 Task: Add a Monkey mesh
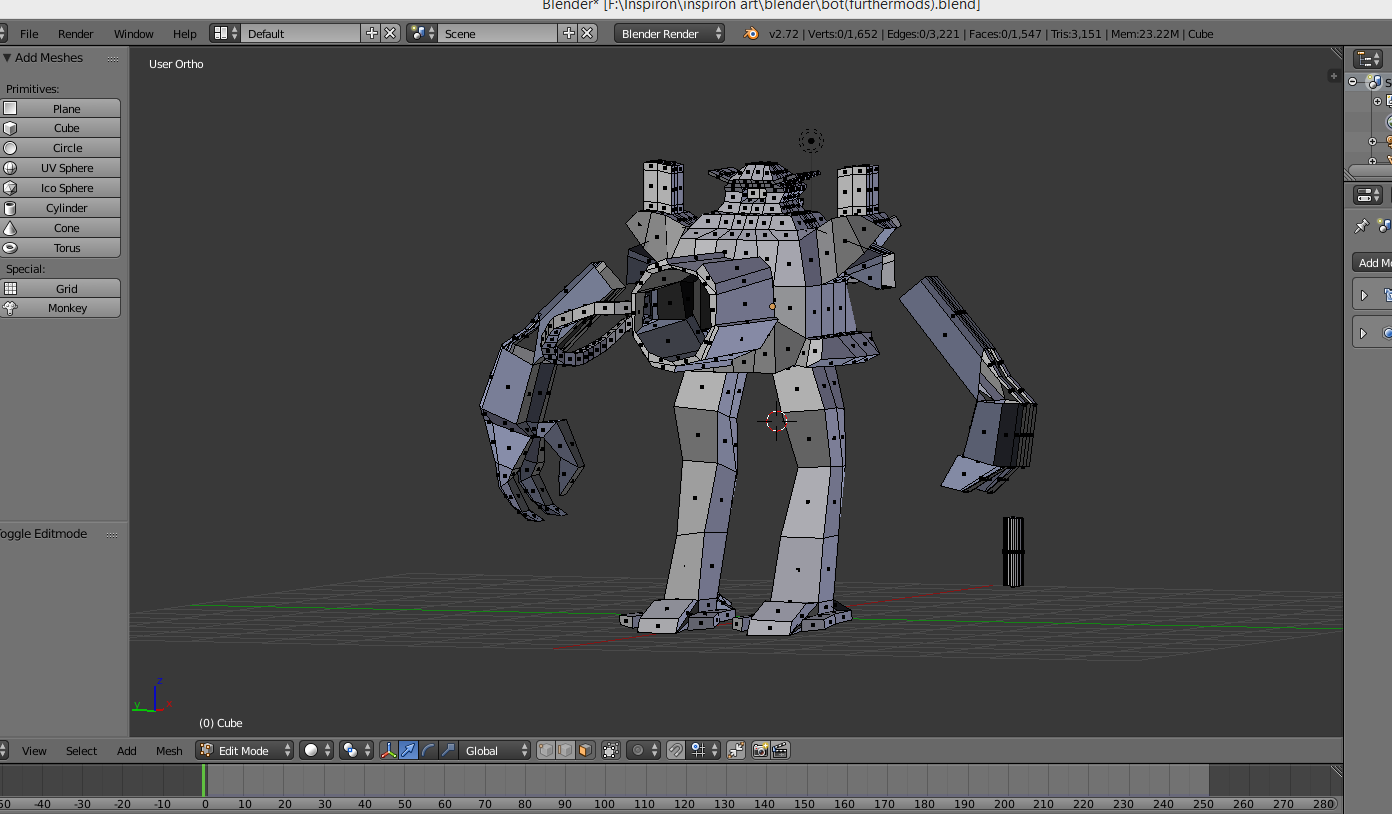coord(66,308)
